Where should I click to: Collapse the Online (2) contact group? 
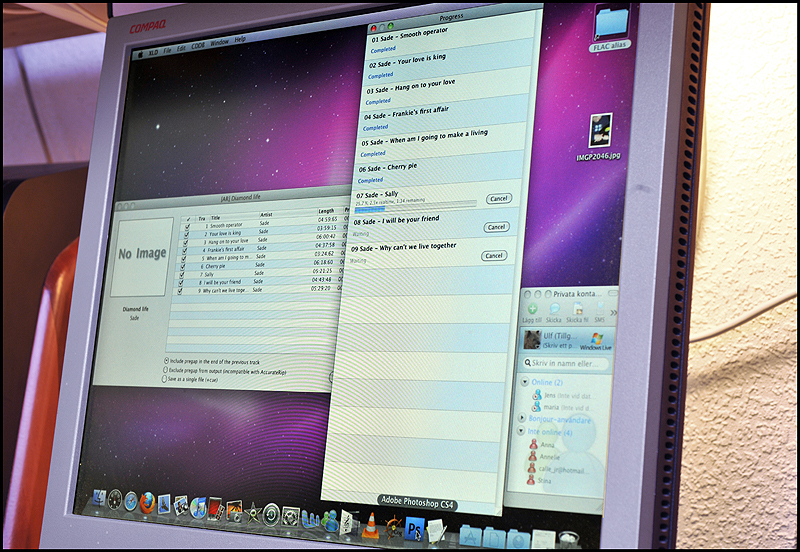524,381
